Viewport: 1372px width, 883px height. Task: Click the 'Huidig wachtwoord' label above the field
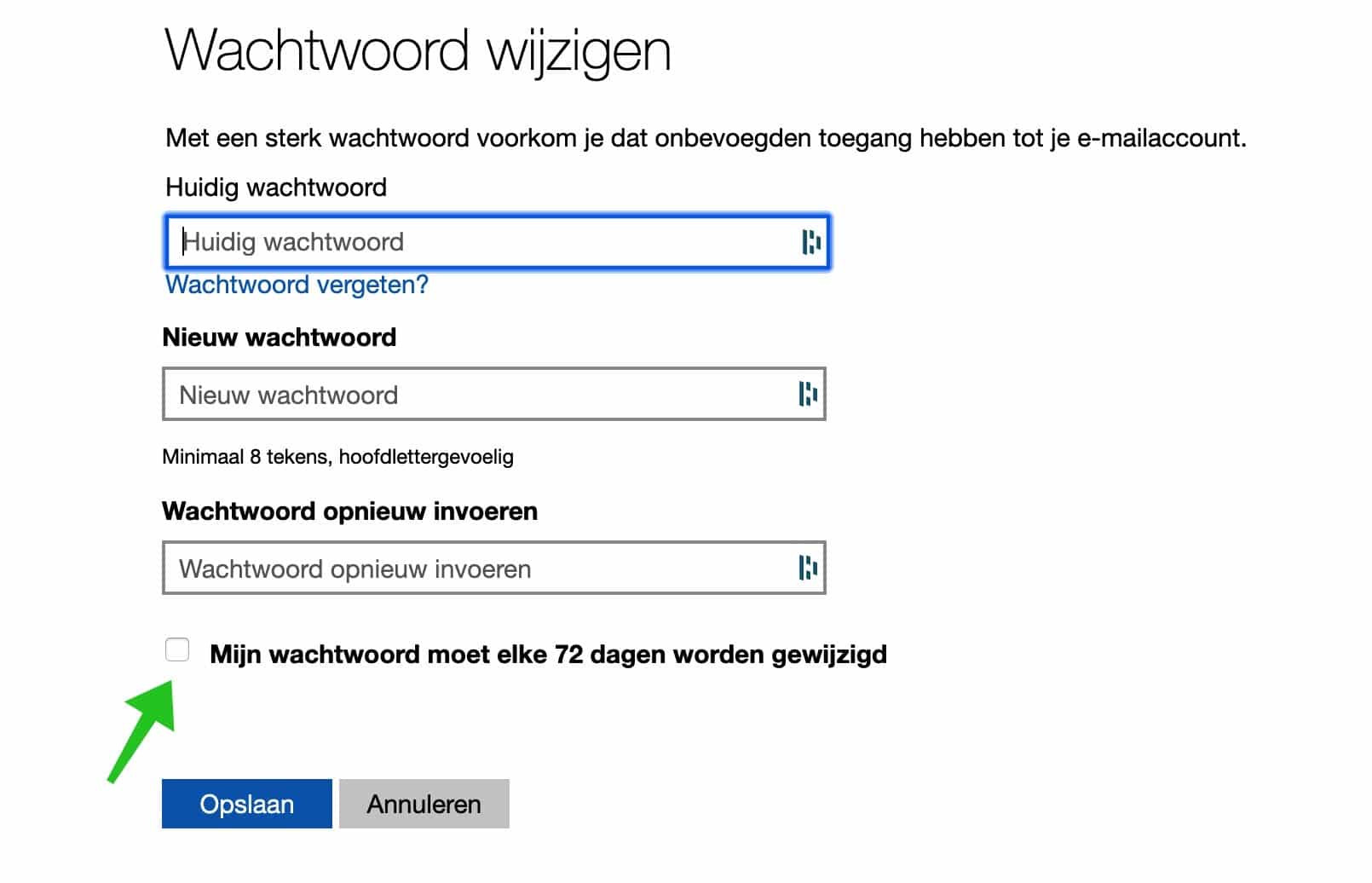pos(276,188)
